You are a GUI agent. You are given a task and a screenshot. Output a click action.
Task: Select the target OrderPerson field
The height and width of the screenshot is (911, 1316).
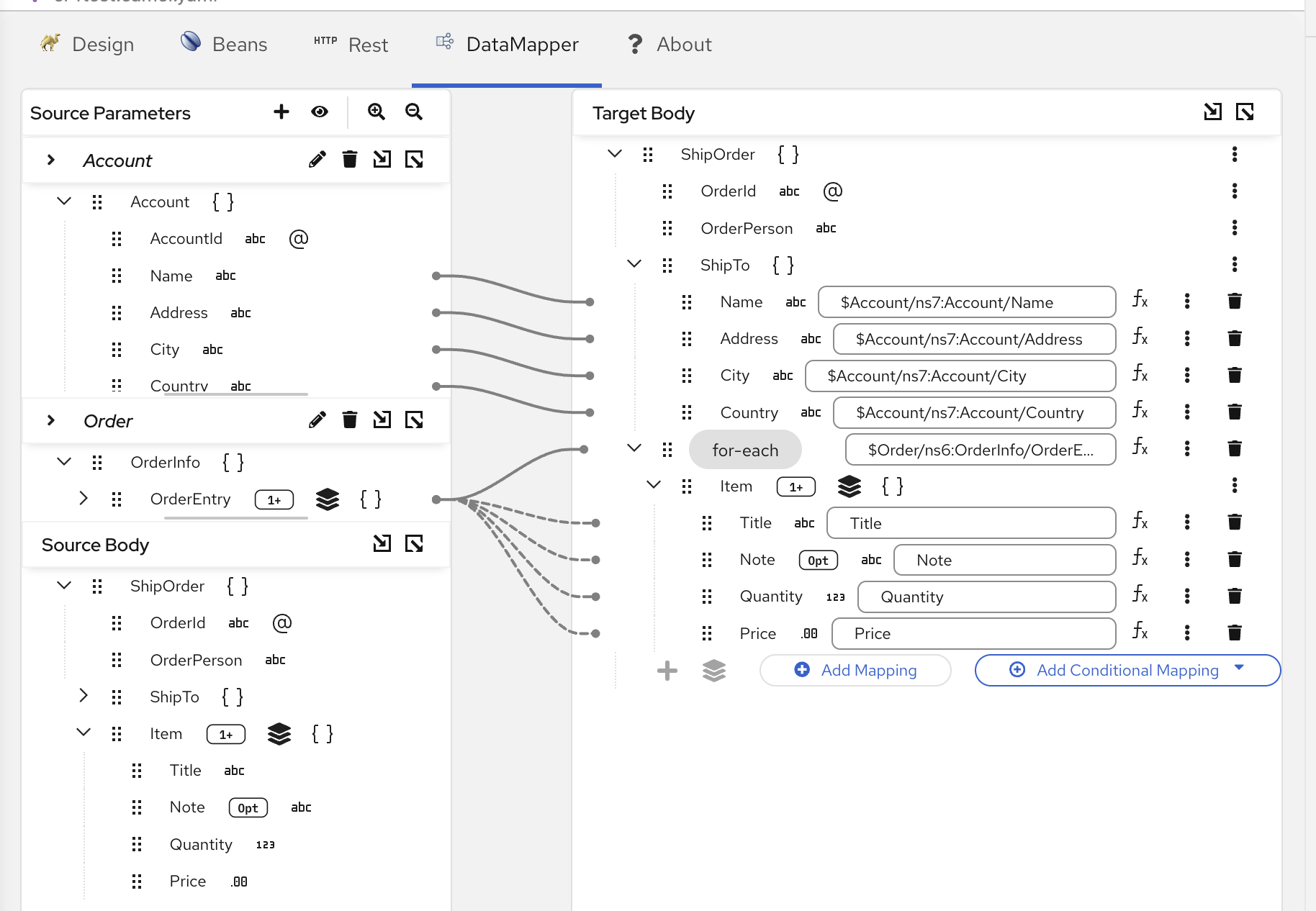tap(747, 228)
